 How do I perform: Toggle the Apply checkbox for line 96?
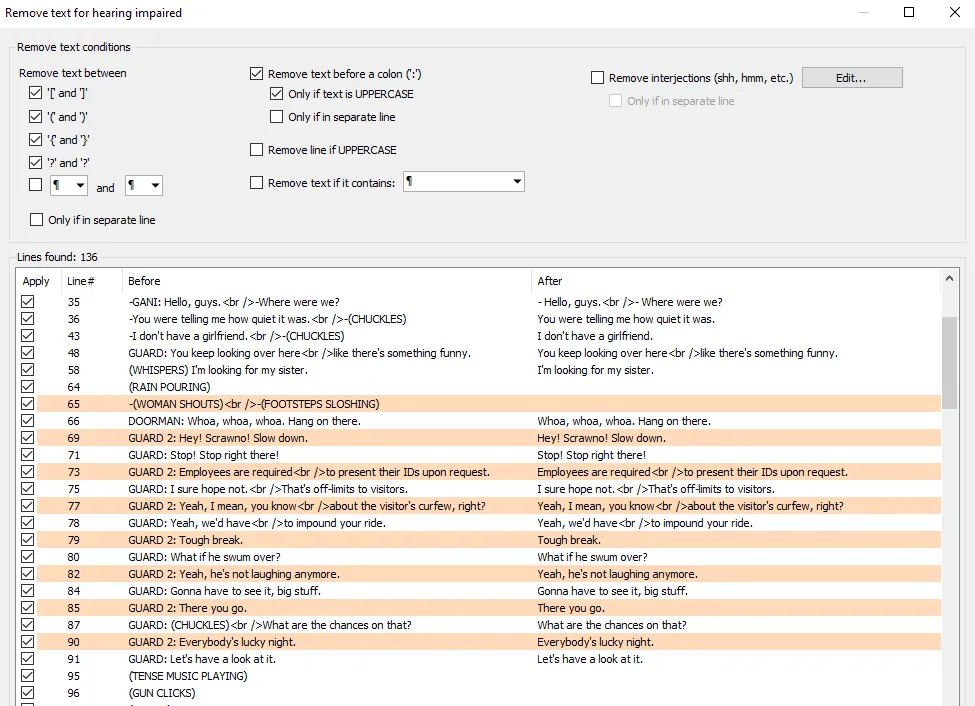(27, 692)
